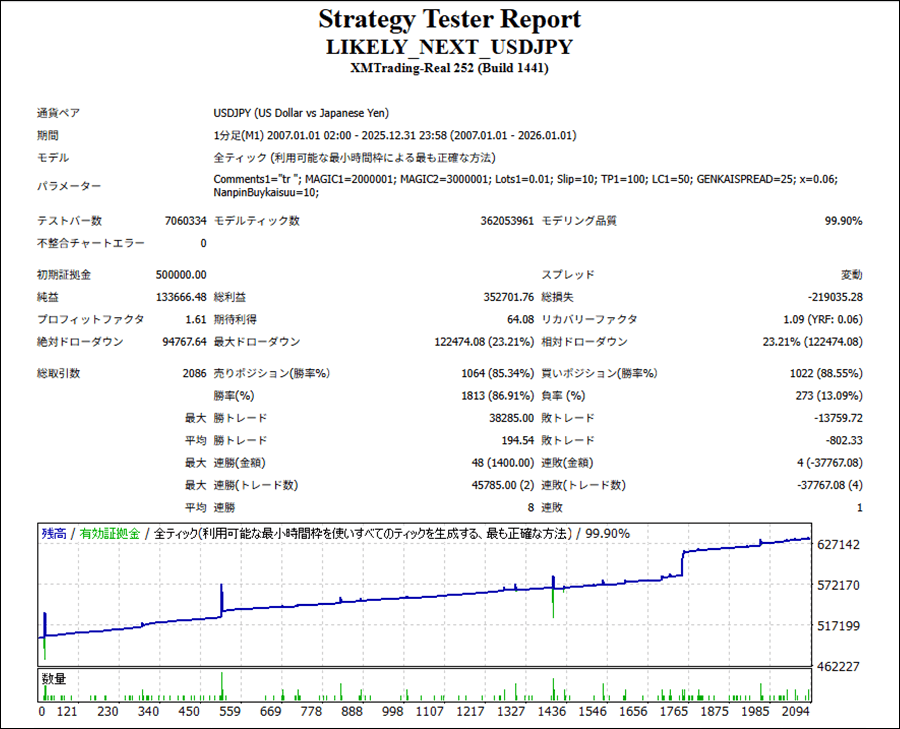The image size is (900, 729).
Task: Select the modeling quality 99.90% value
Action: [842, 221]
